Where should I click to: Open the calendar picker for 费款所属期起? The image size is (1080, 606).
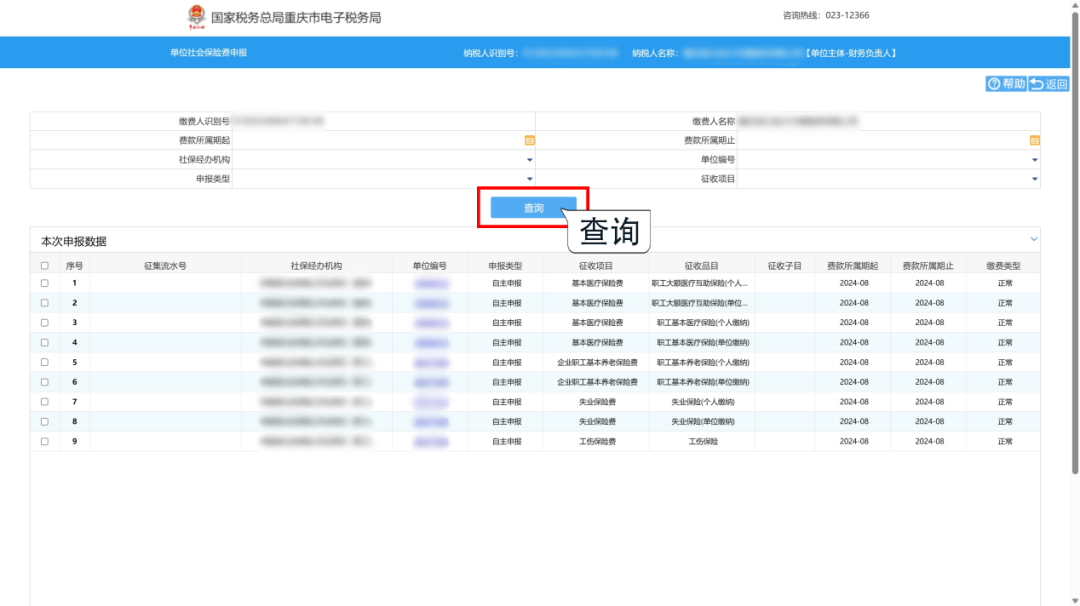pyautogui.click(x=529, y=141)
